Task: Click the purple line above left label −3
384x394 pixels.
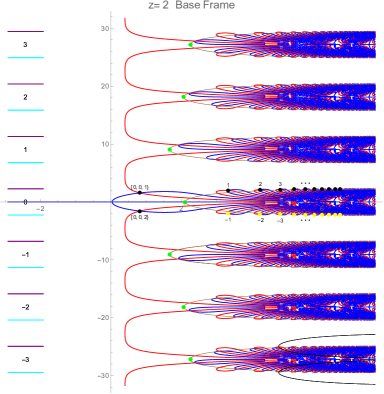Action: [x=26, y=346]
